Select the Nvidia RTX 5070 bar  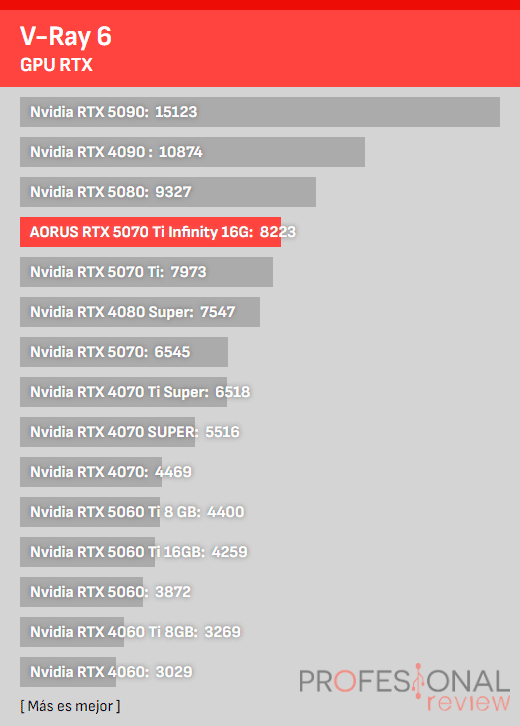click(124, 352)
